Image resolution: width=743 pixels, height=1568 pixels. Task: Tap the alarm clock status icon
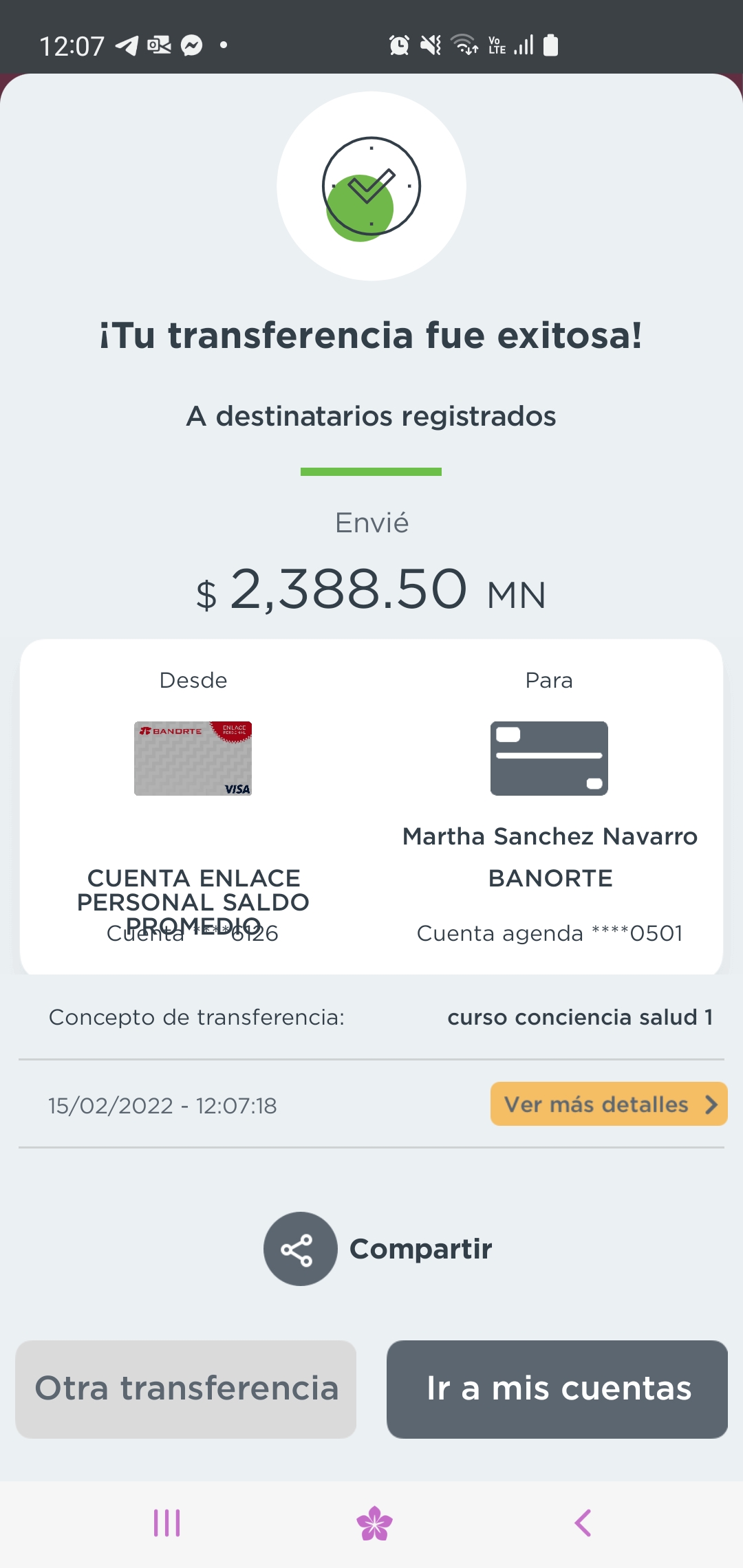(x=399, y=45)
